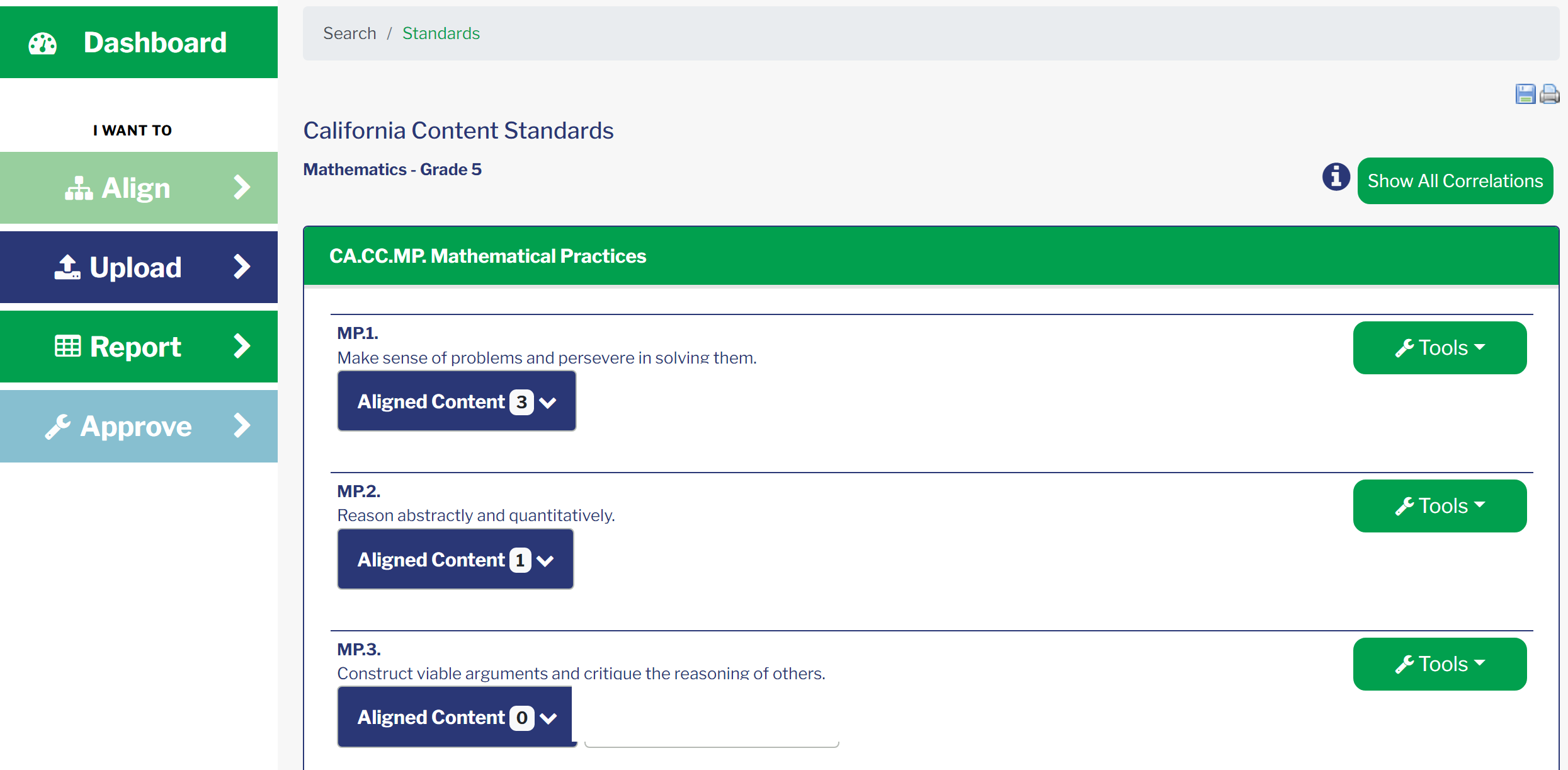
Task: Open the Upload menu chevron
Action: point(242,267)
